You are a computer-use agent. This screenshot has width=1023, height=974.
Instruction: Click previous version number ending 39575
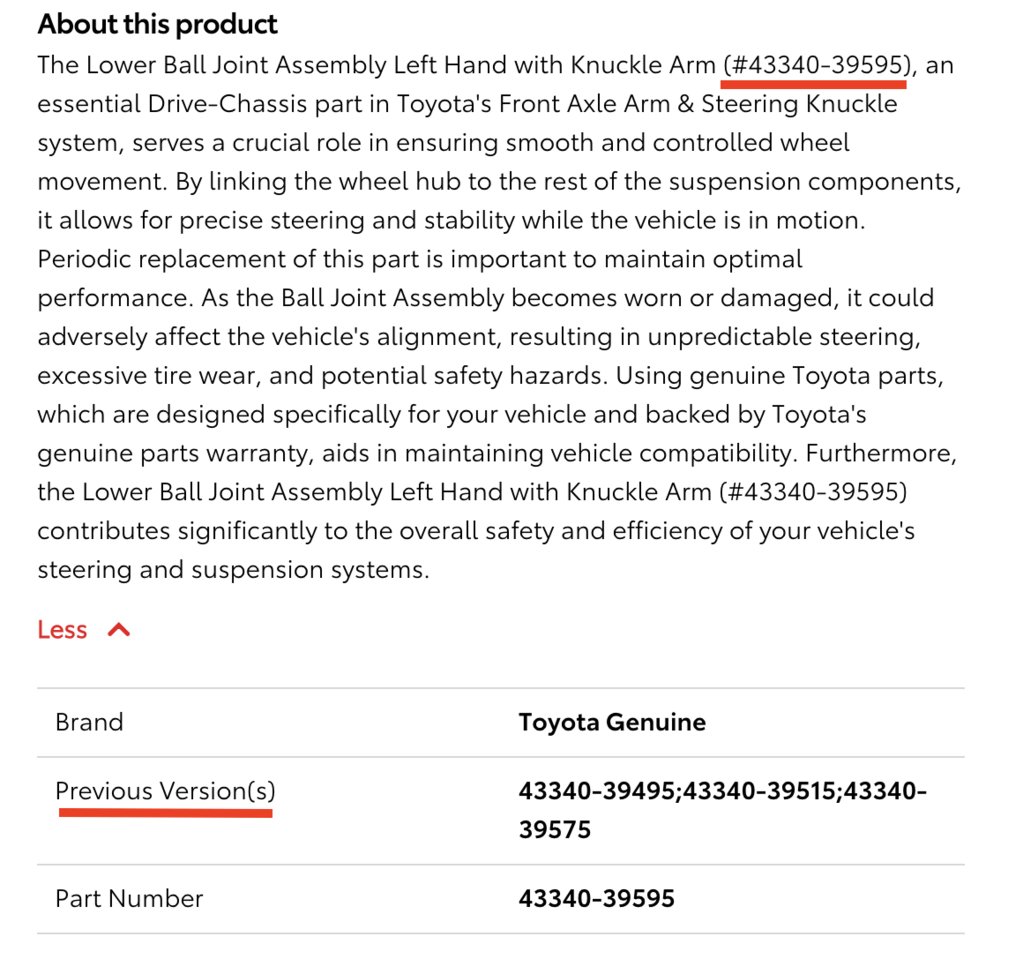722,810
